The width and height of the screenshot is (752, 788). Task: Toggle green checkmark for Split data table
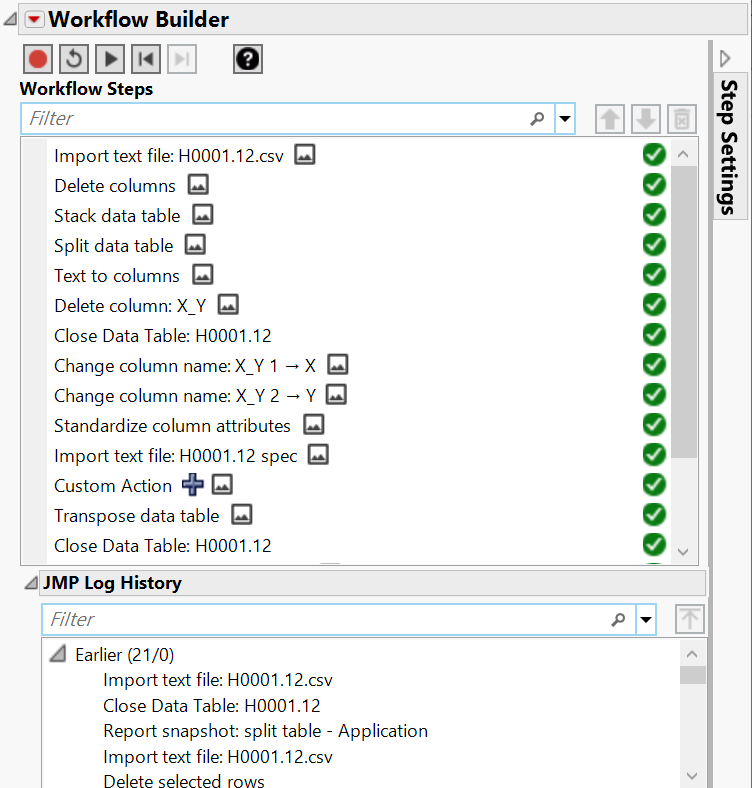tap(654, 245)
